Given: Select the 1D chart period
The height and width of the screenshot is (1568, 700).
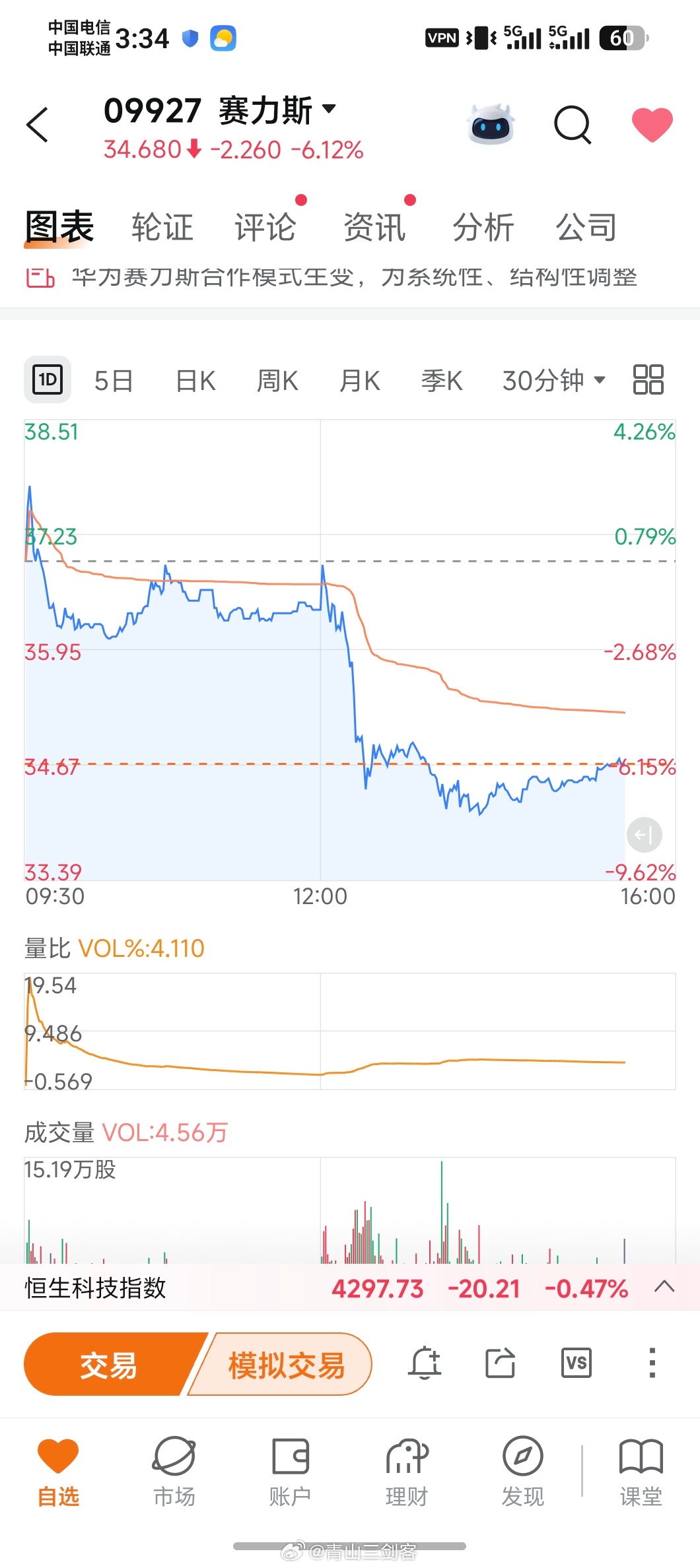Looking at the screenshot, I should (x=48, y=379).
